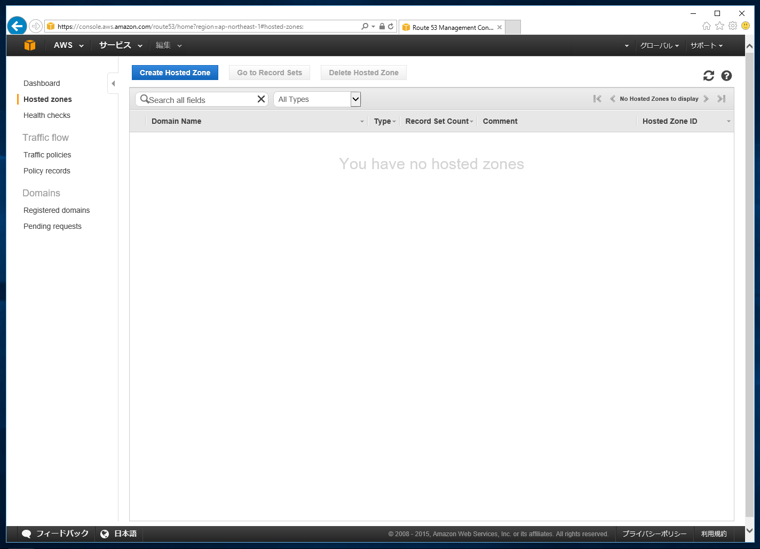Click Delete Hosted Zone button
Screen dimensions: 760x549
(x=364, y=73)
